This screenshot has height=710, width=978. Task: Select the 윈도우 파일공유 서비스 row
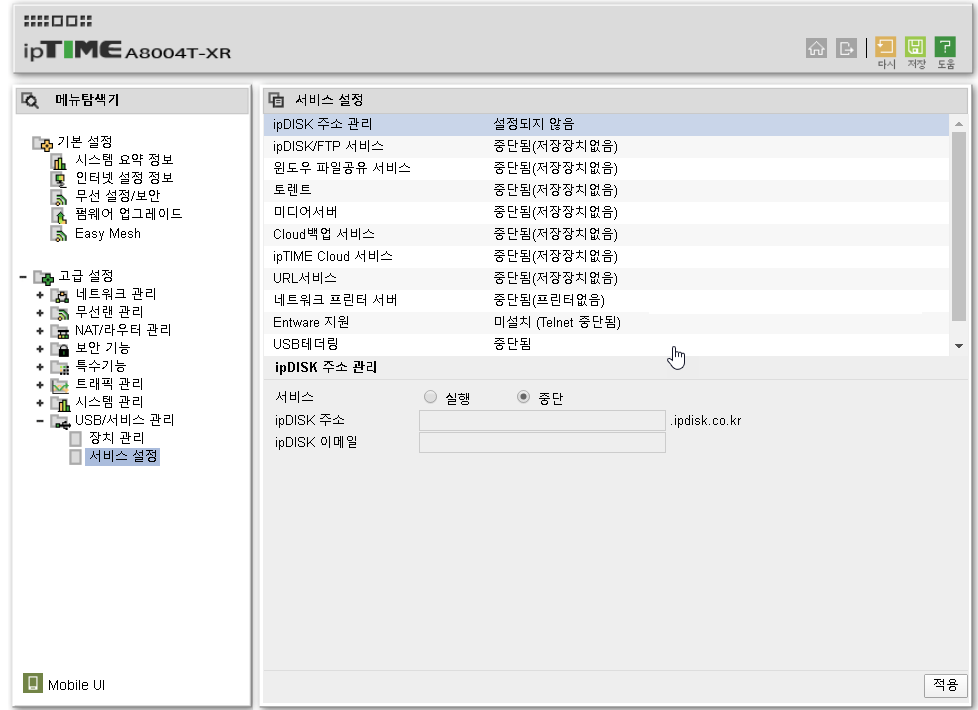pos(606,168)
